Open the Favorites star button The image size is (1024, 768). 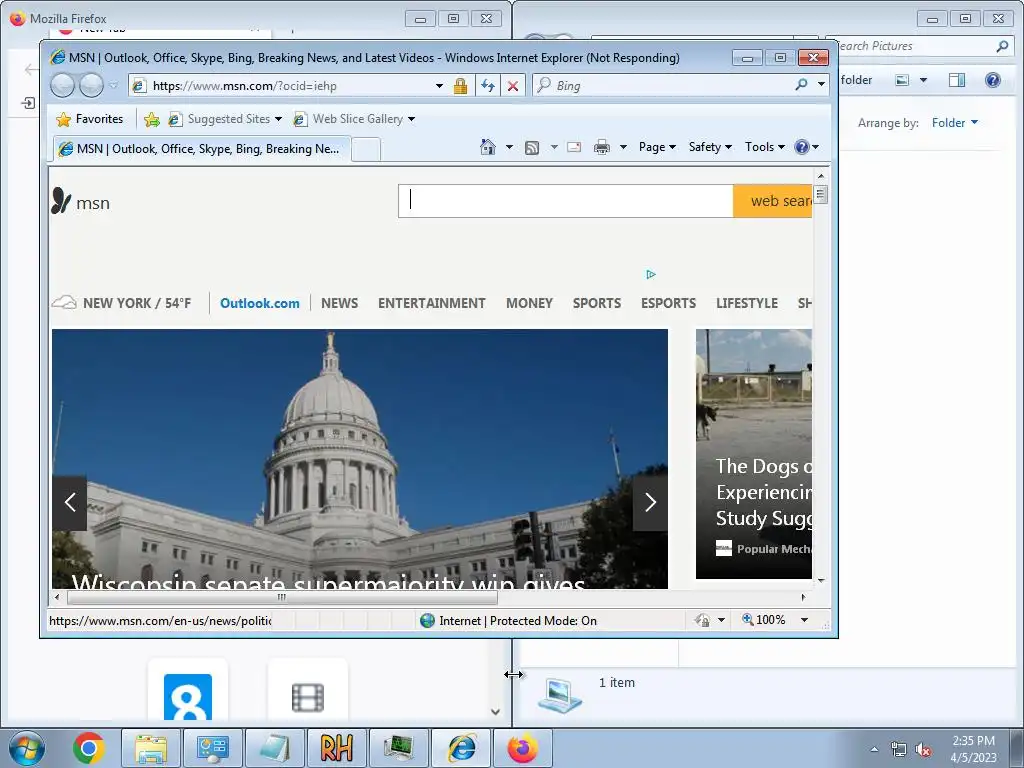89,119
